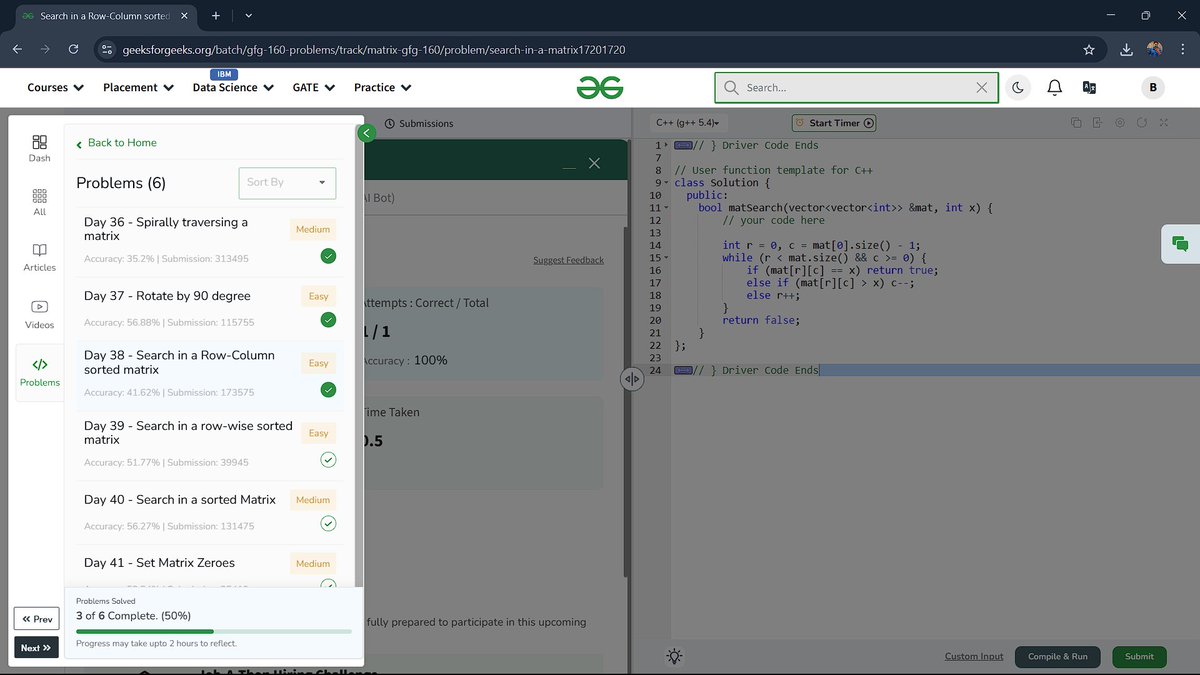Clear the search box with X
The width and height of the screenshot is (1200, 675).
(982, 88)
